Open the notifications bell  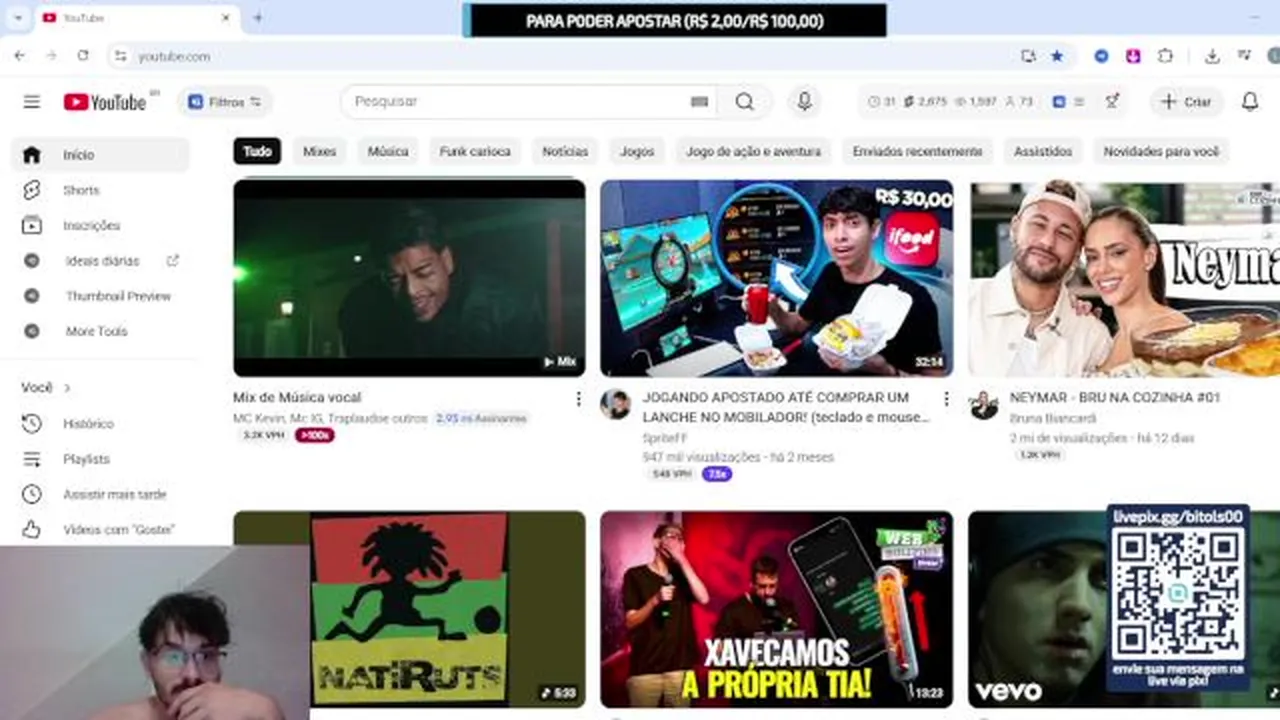(x=1250, y=101)
